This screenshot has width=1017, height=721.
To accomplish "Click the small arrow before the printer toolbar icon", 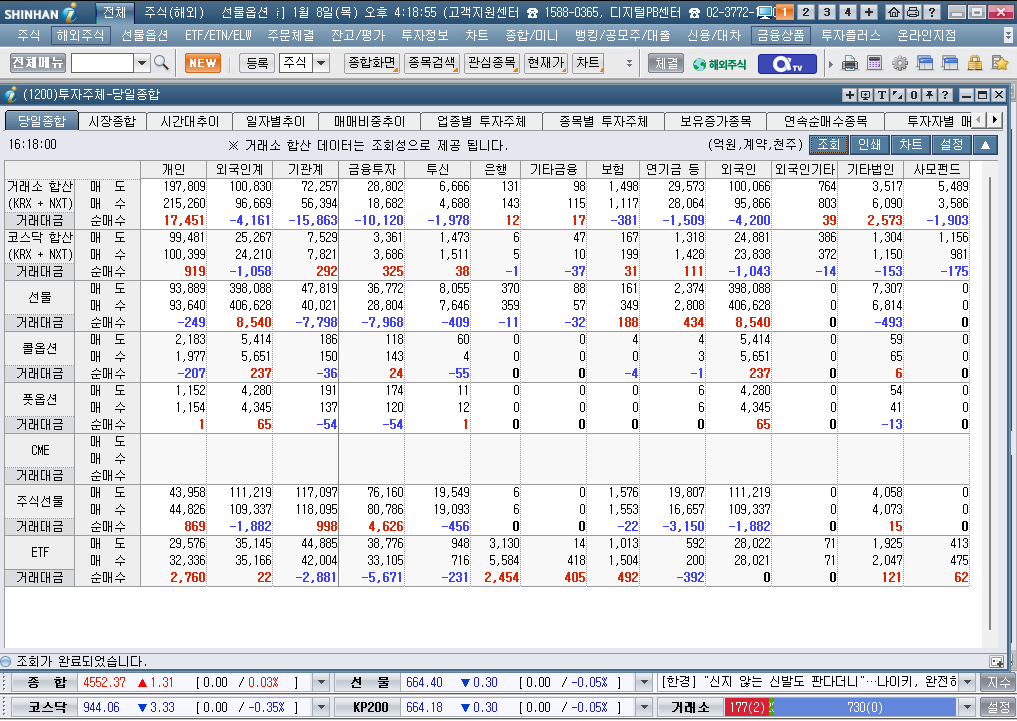I will coord(831,64).
